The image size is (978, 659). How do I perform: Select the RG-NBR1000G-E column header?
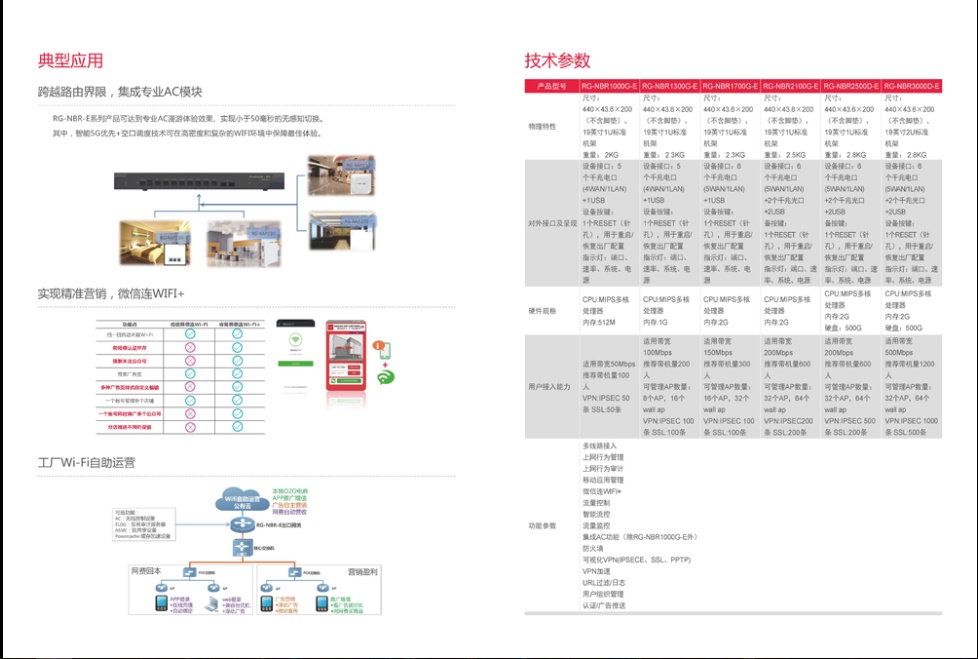click(x=609, y=86)
